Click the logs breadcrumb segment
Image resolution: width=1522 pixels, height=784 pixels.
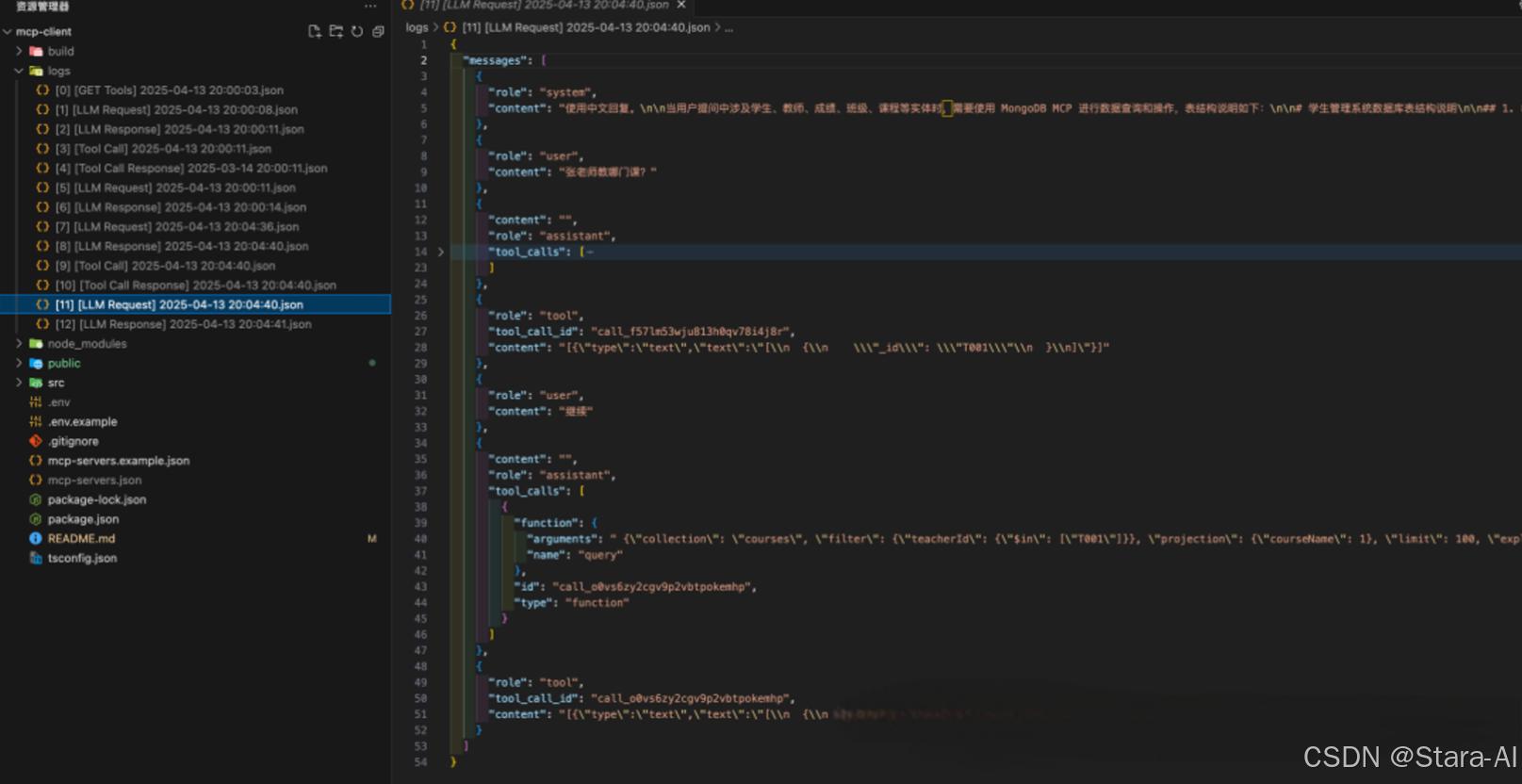(x=417, y=27)
